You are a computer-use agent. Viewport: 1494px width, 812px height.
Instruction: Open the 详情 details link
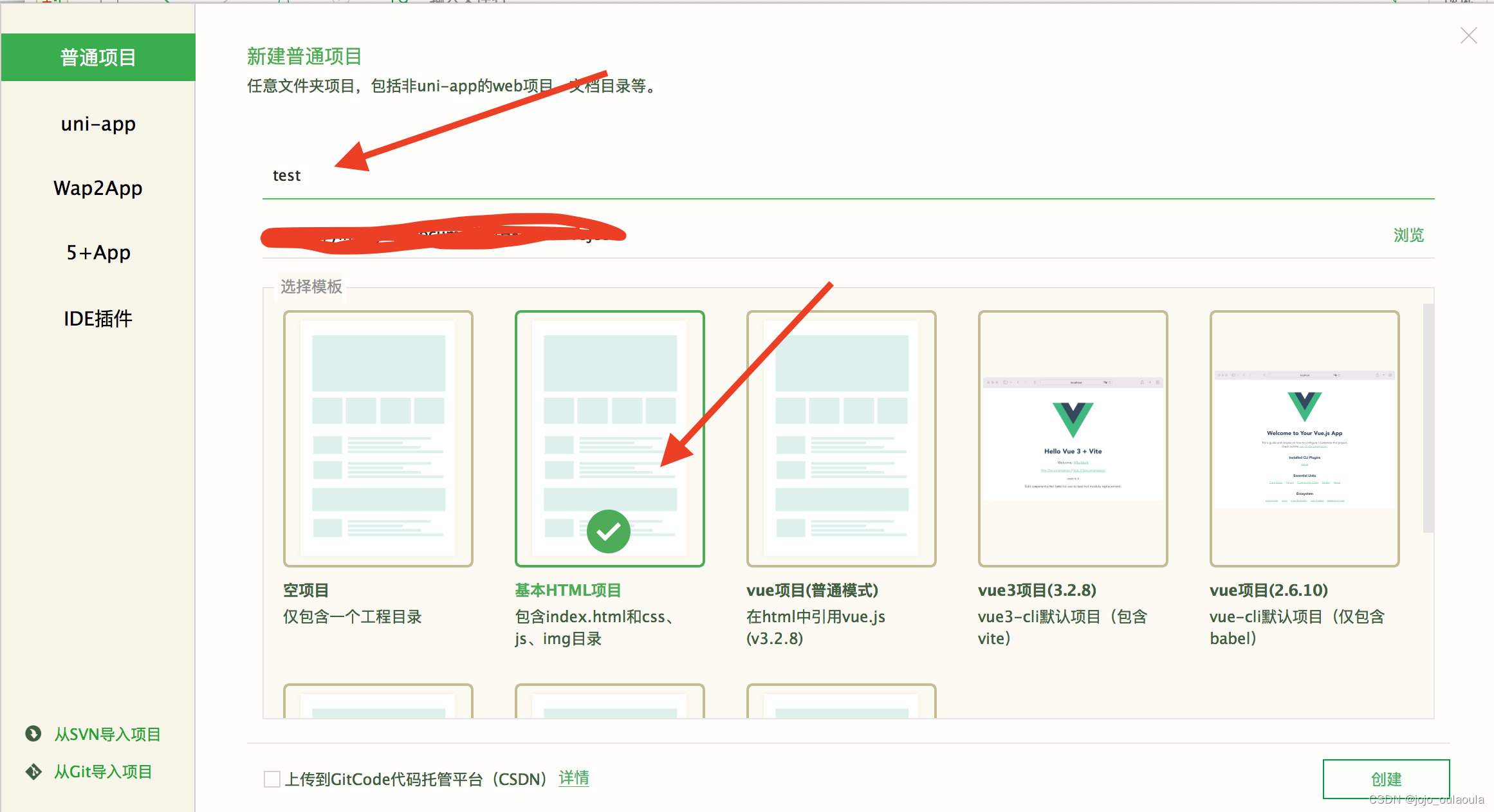pos(573,779)
